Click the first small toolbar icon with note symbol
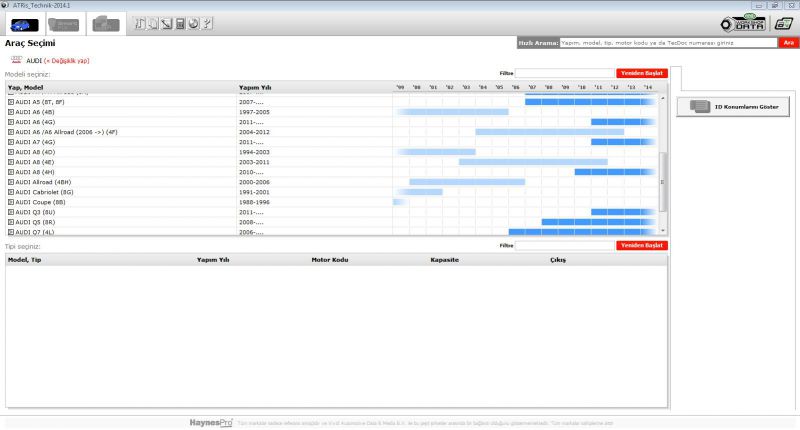This screenshot has height=430, width=800. pyautogui.click(x=140, y=23)
